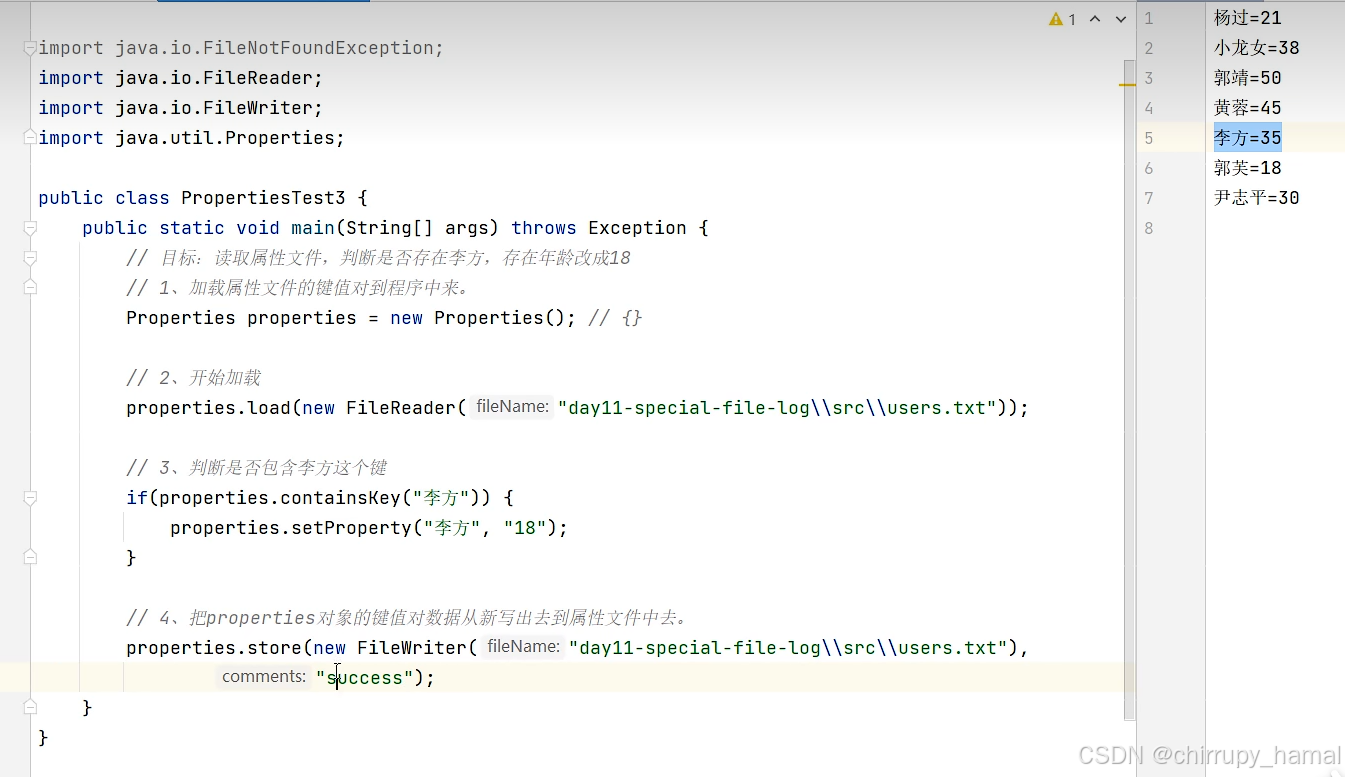Click the class name PropertiesTest3
This screenshot has width=1345, height=777.
[263, 198]
